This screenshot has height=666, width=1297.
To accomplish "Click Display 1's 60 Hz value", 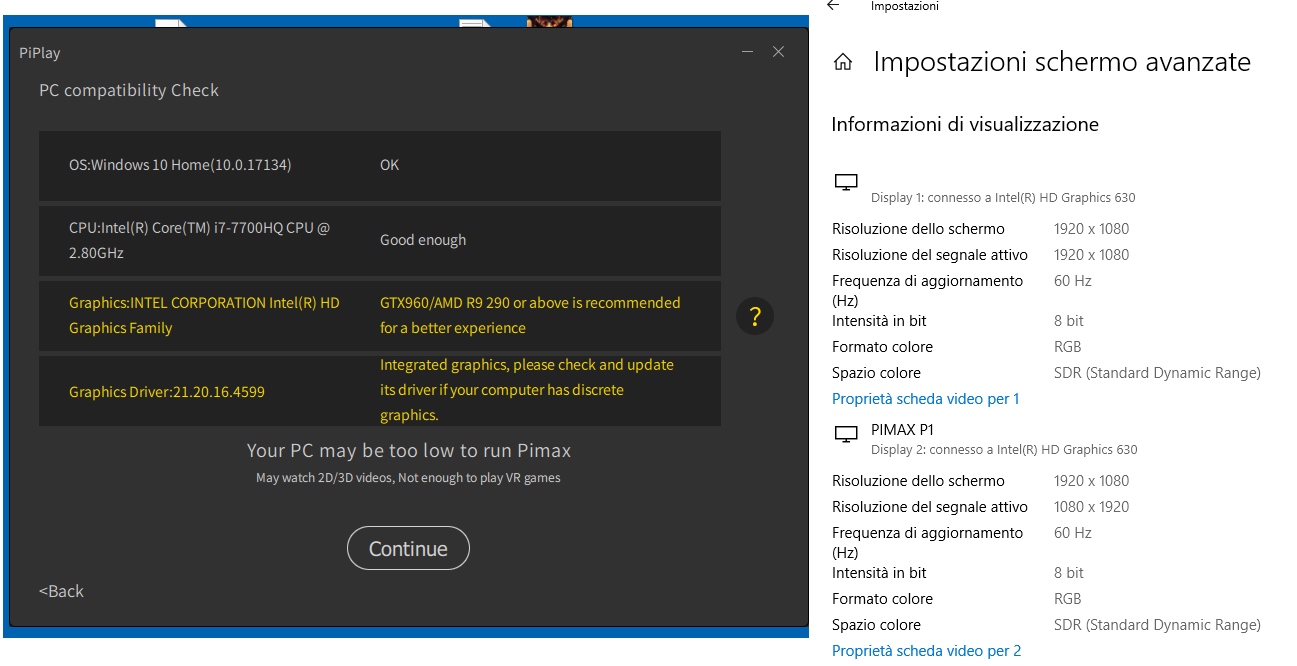I will coord(1073,281).
